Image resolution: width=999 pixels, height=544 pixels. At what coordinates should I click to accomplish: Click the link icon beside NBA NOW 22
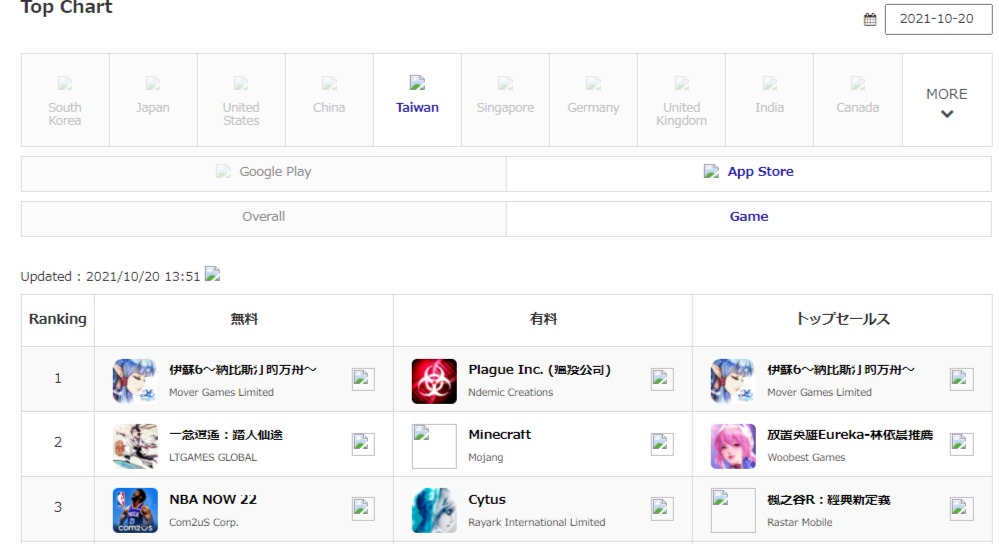point(363,508)
